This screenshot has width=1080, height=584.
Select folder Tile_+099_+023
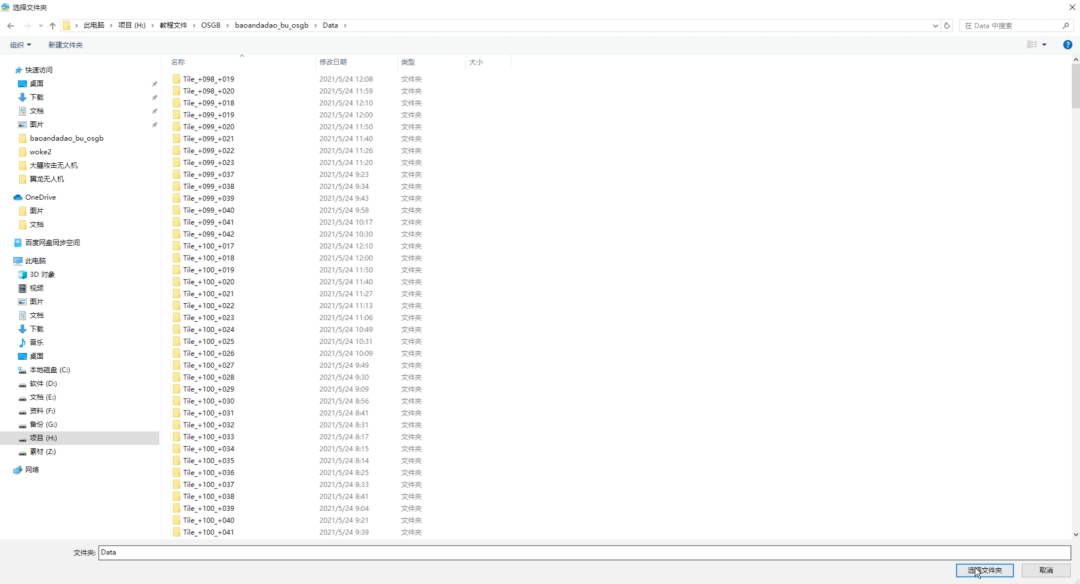point(208,163)
